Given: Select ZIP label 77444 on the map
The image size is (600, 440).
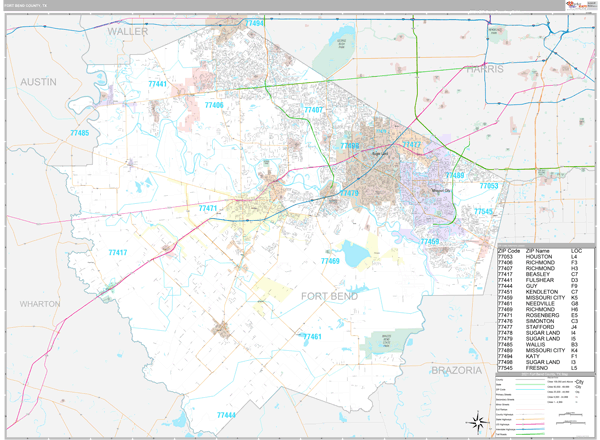Looking at the screenshot, I should pos(226,415).
